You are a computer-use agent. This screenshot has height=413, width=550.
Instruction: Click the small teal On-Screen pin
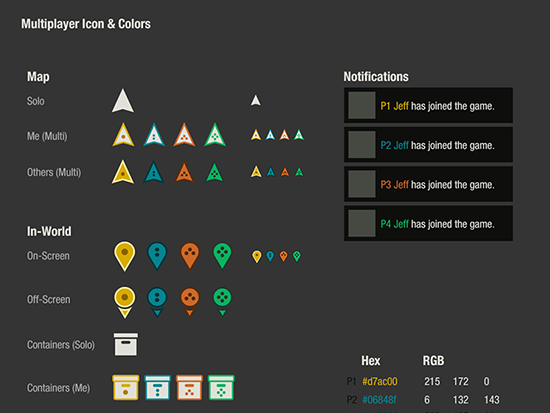click(270, 257)
